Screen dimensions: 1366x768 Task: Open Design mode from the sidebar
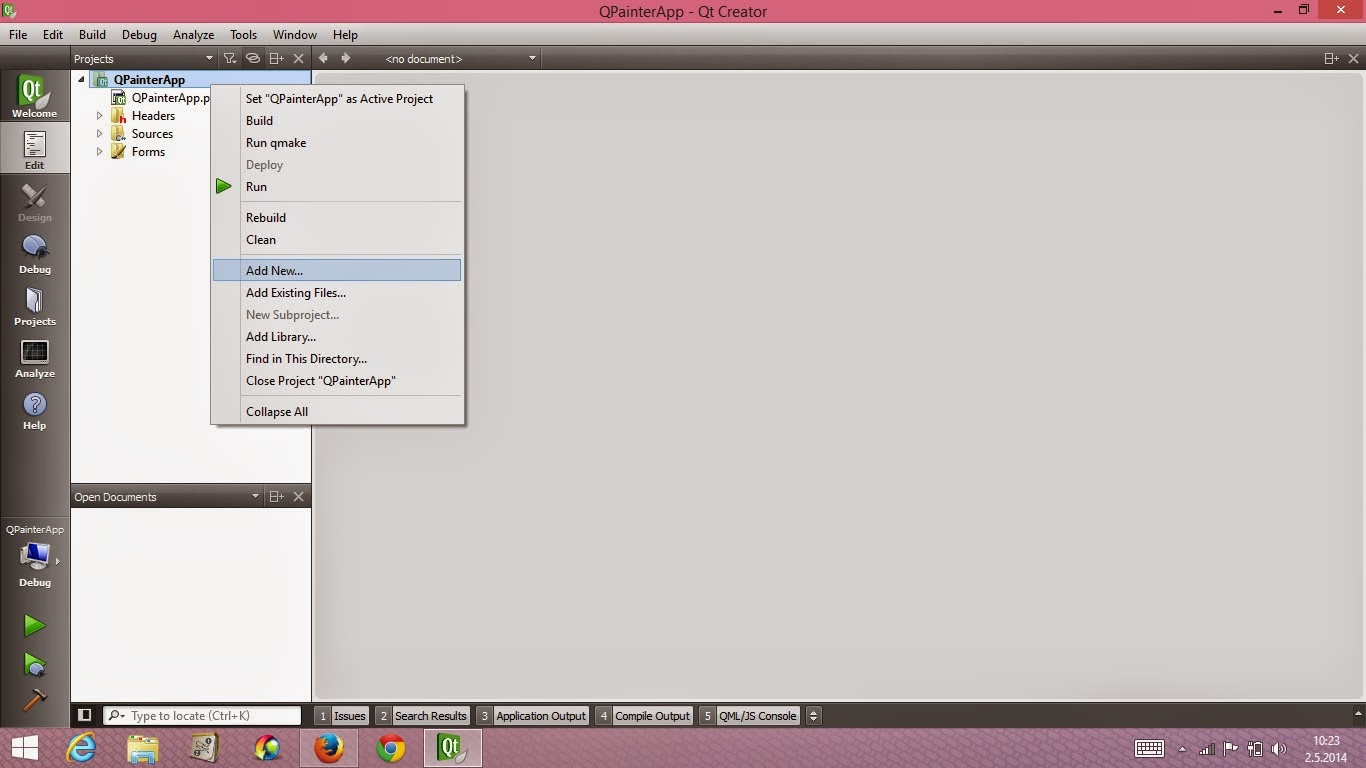pos(34,203)
